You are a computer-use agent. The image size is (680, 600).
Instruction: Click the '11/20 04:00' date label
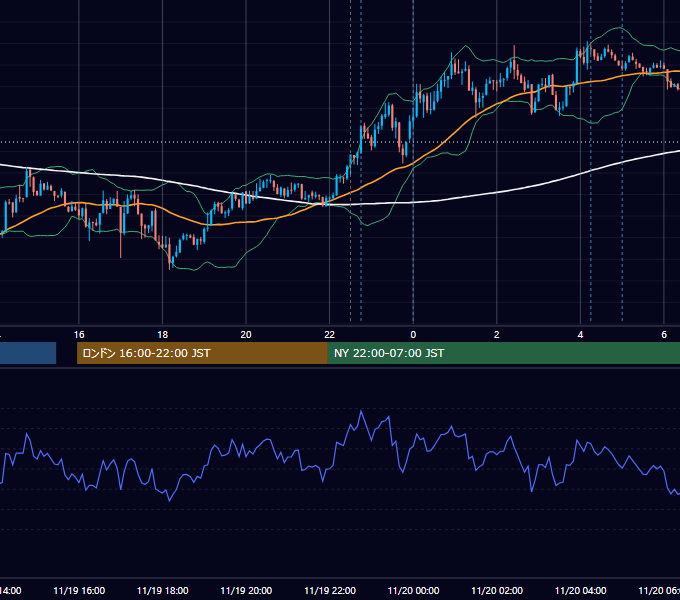581,590
